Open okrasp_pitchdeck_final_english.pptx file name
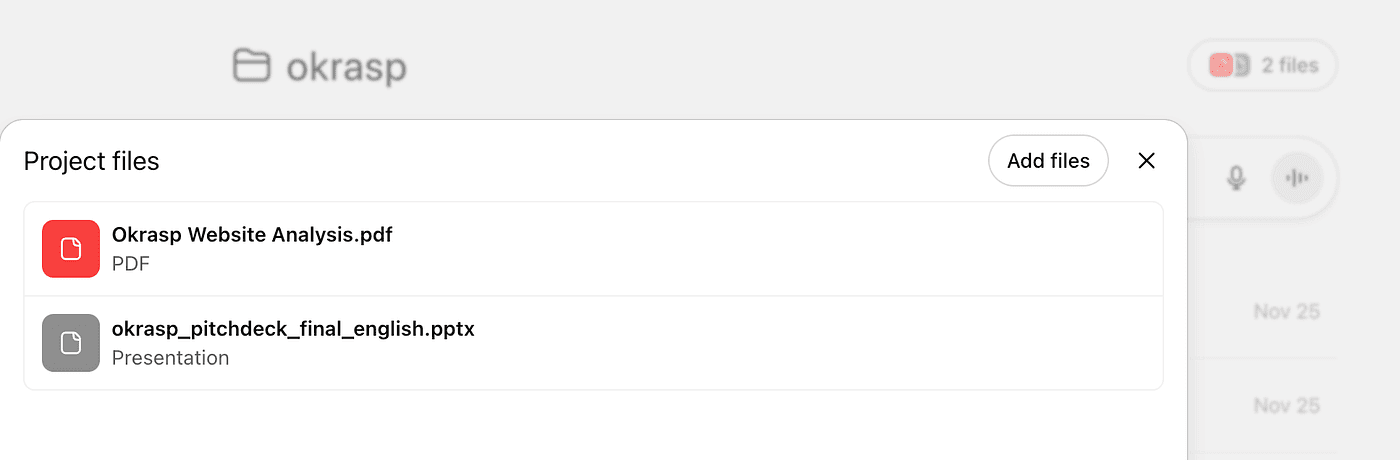 pos(293,329)
